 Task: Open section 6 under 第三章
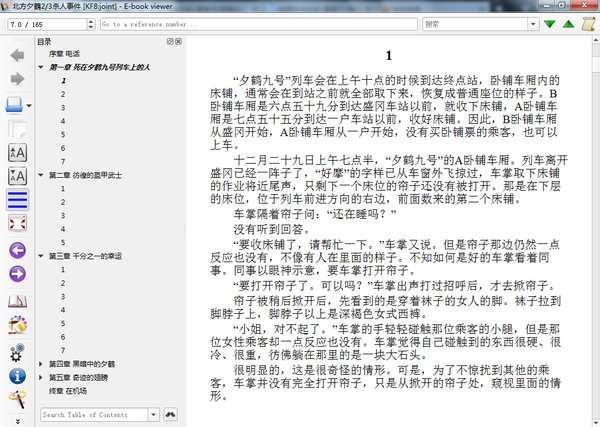tap(63, 337)
